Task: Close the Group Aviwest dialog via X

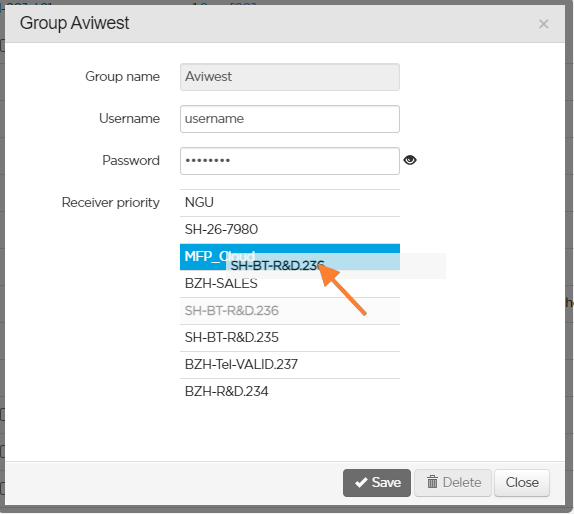Action: pos(543,24)
